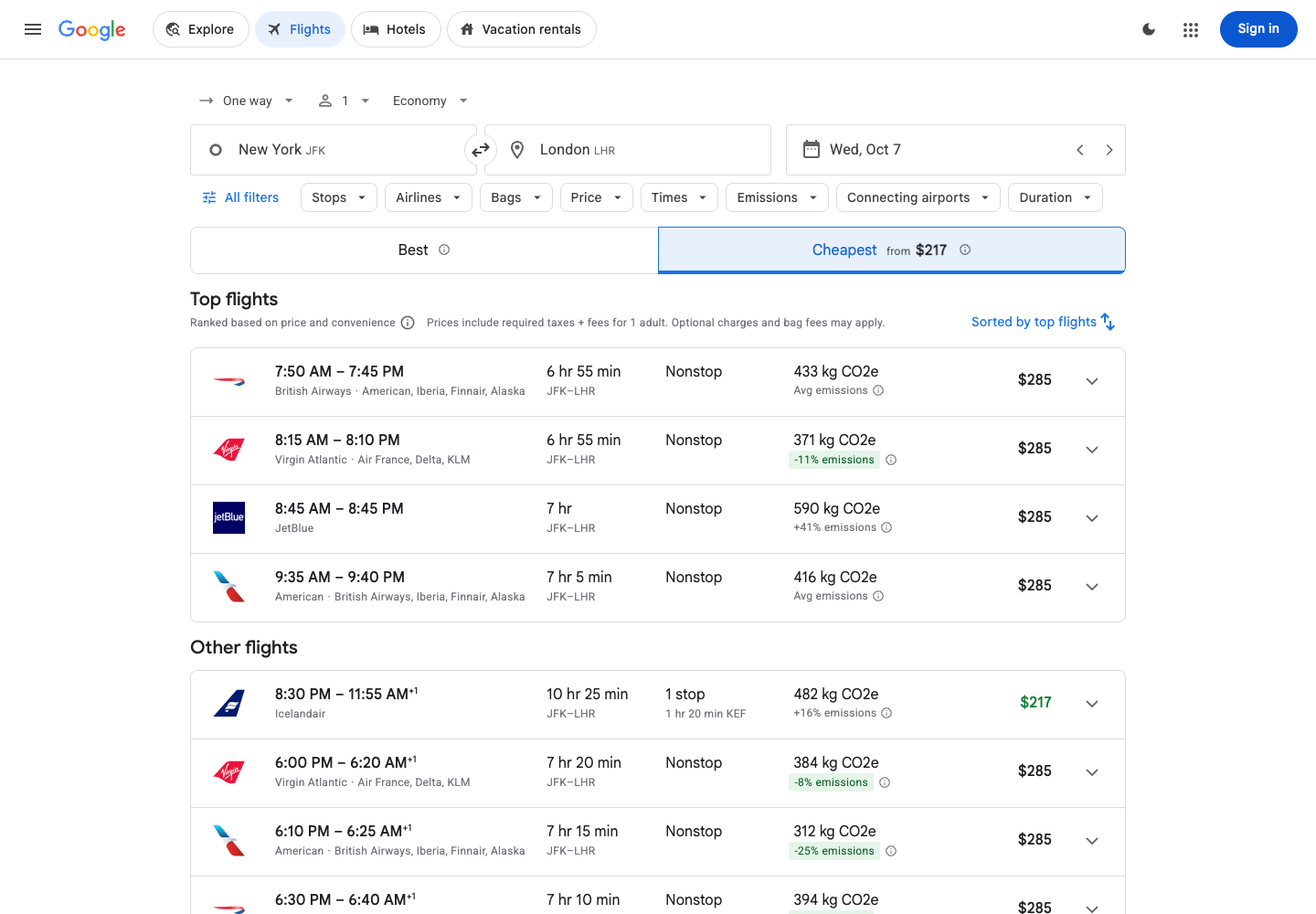Open the Economy cabin class dropdown

pos(430,101)
